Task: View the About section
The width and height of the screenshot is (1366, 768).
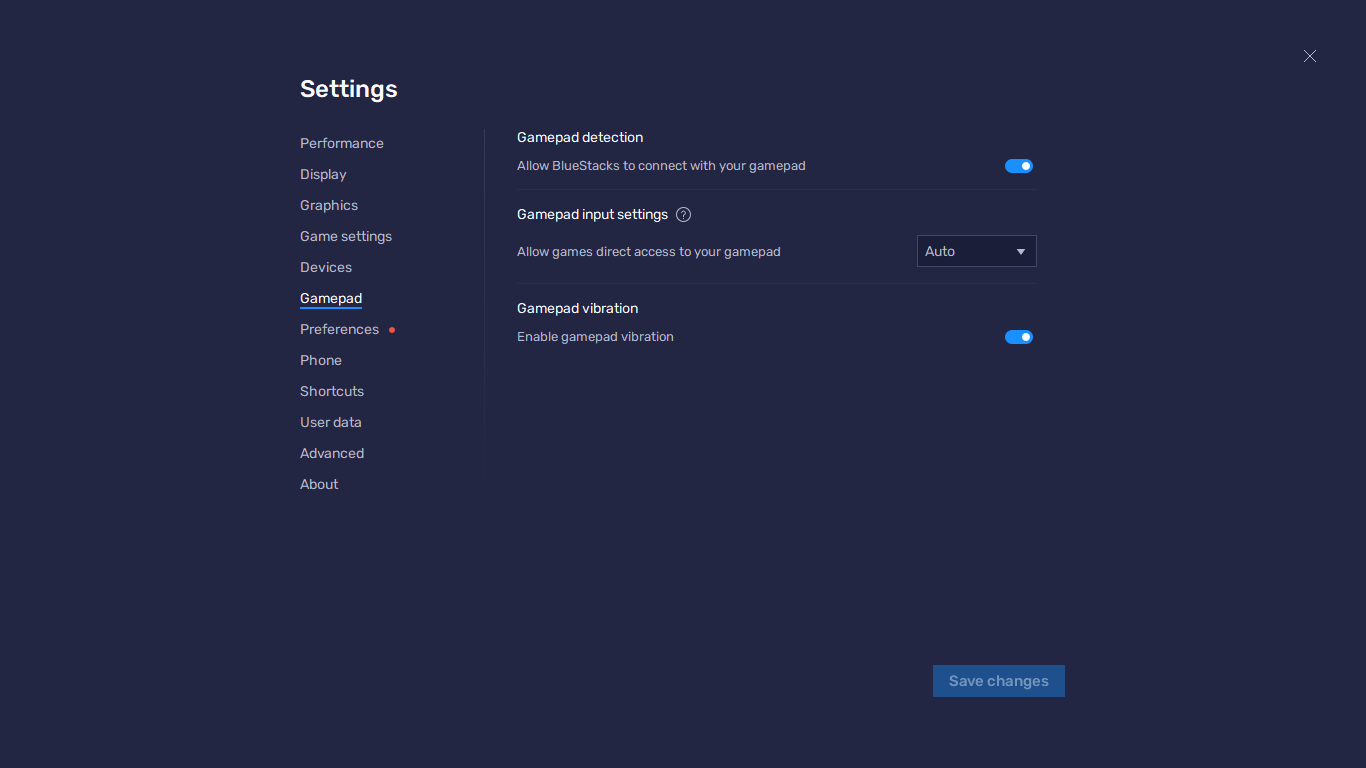Action: click(319, 484)
